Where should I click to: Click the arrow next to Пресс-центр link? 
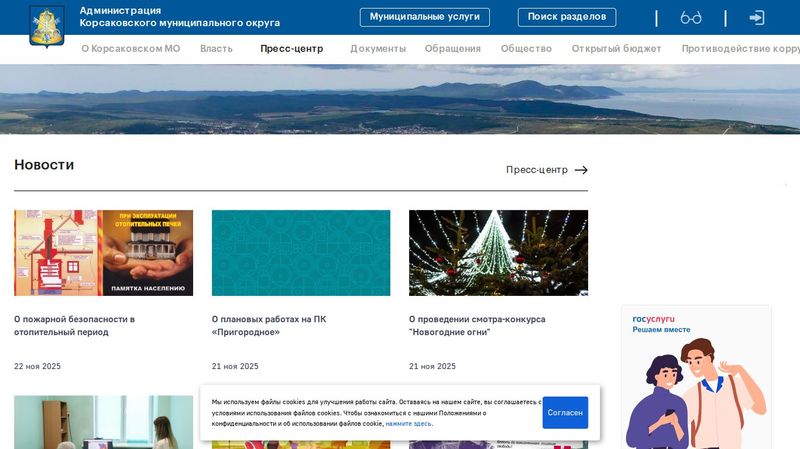pos(581,170)
